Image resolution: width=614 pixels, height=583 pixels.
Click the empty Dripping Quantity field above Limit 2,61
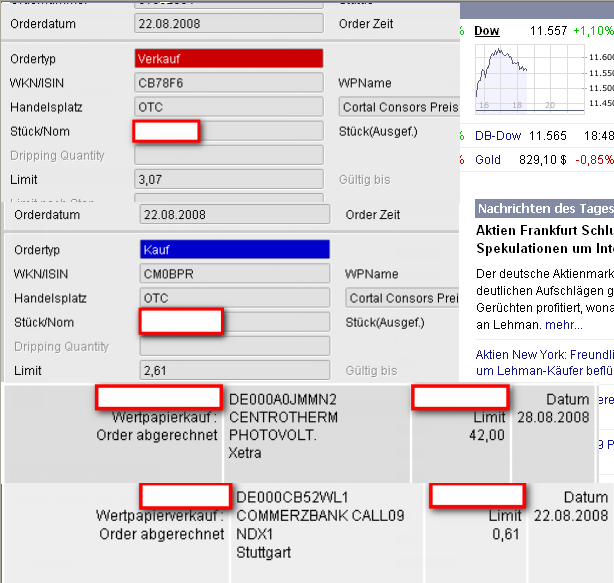click(235, 346)
